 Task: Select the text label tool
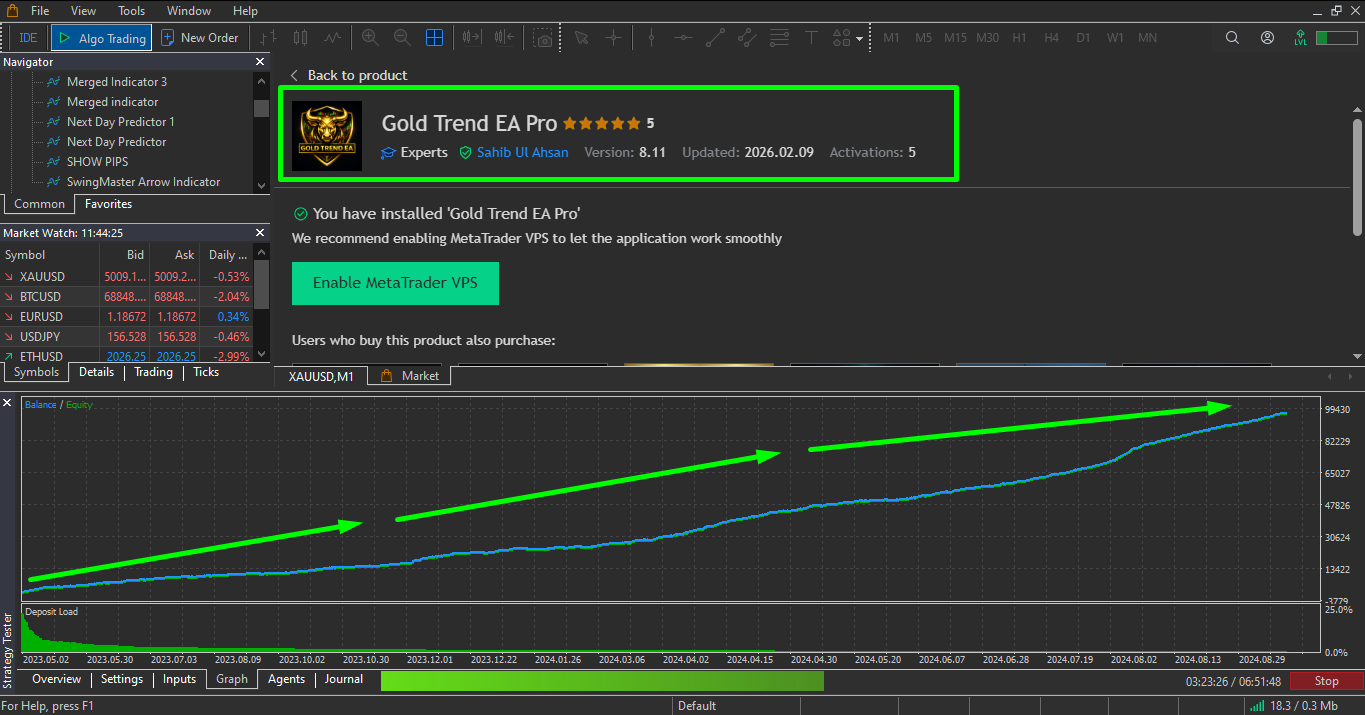point(811,38)
